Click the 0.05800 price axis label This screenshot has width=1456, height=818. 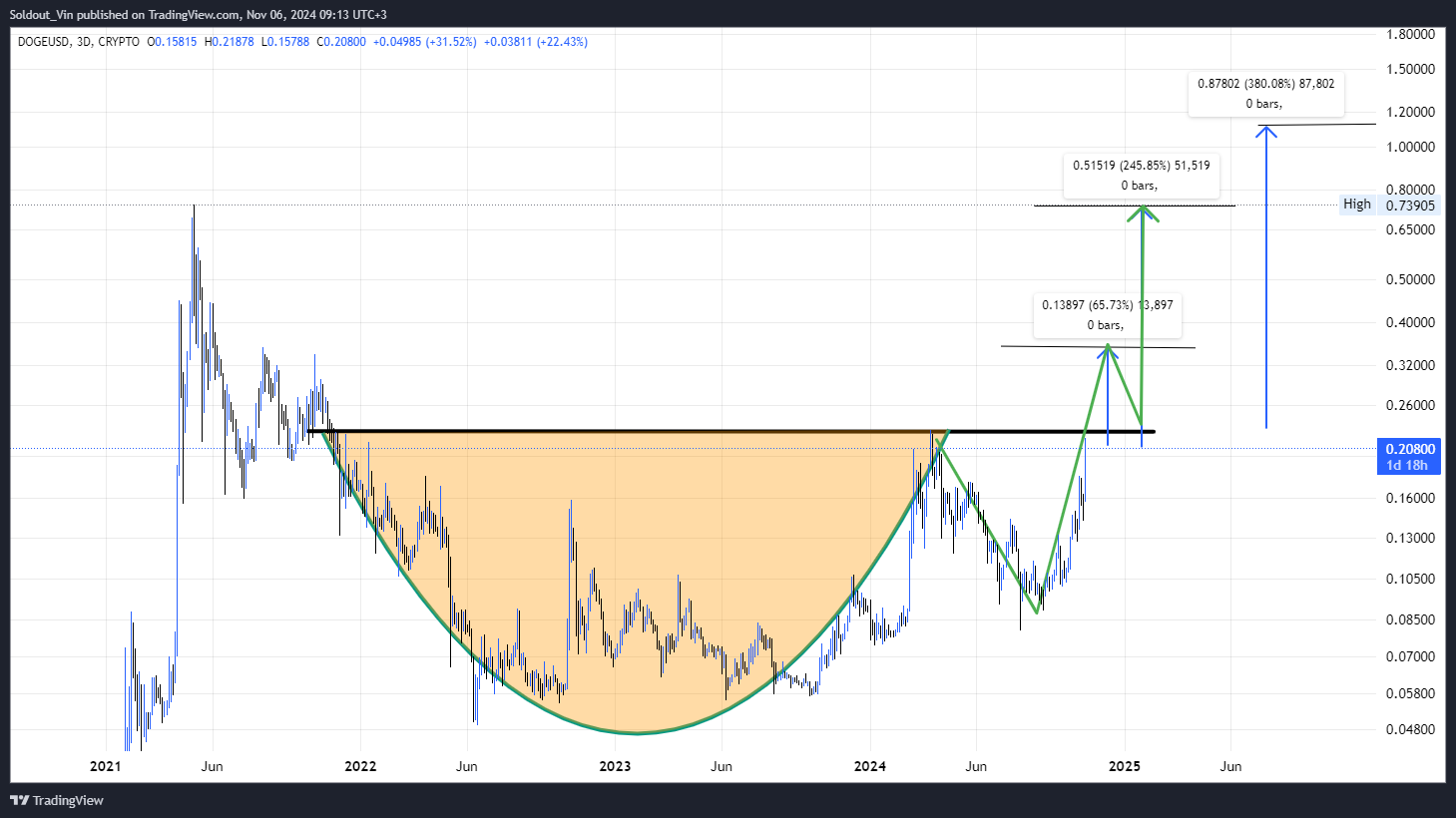pos(1410,693)
